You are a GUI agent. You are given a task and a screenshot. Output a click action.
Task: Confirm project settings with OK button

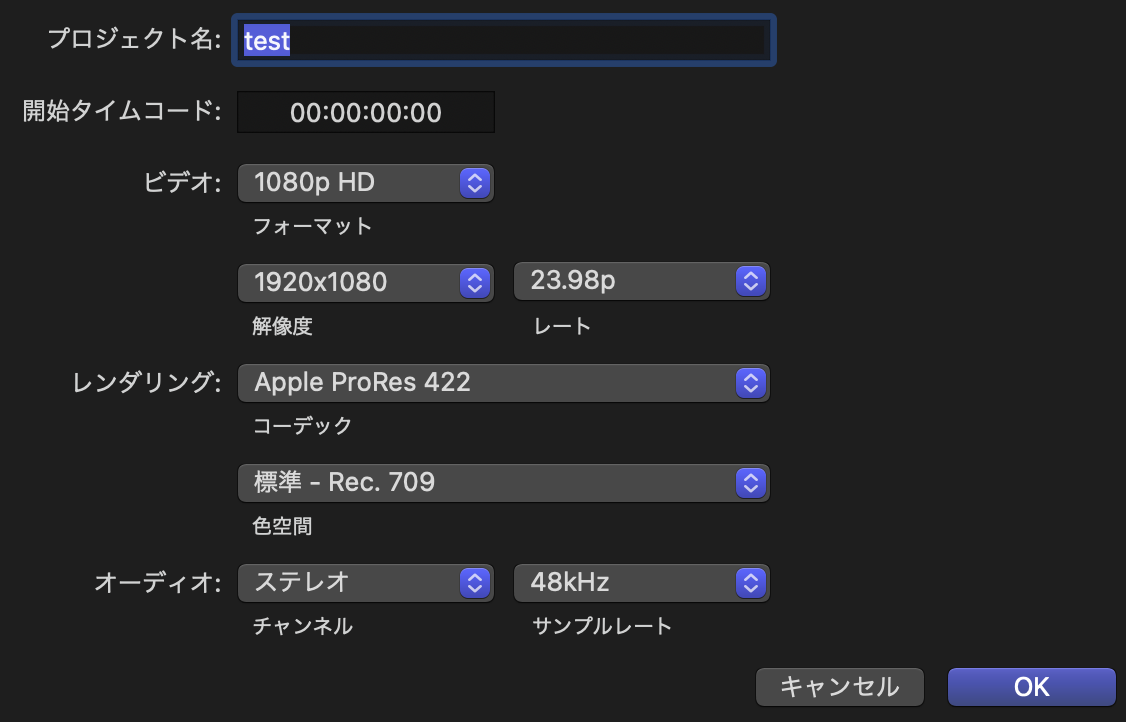click(1031, 687)
